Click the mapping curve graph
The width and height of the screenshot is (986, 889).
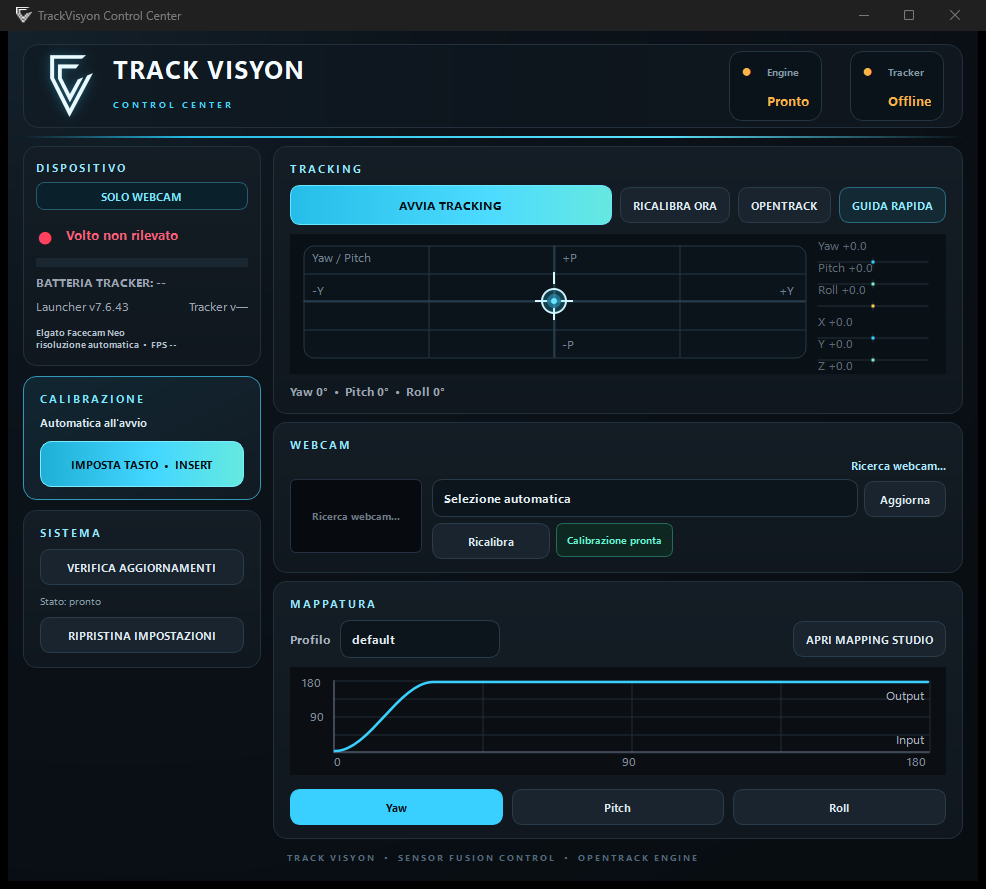[x=618, y=721]
